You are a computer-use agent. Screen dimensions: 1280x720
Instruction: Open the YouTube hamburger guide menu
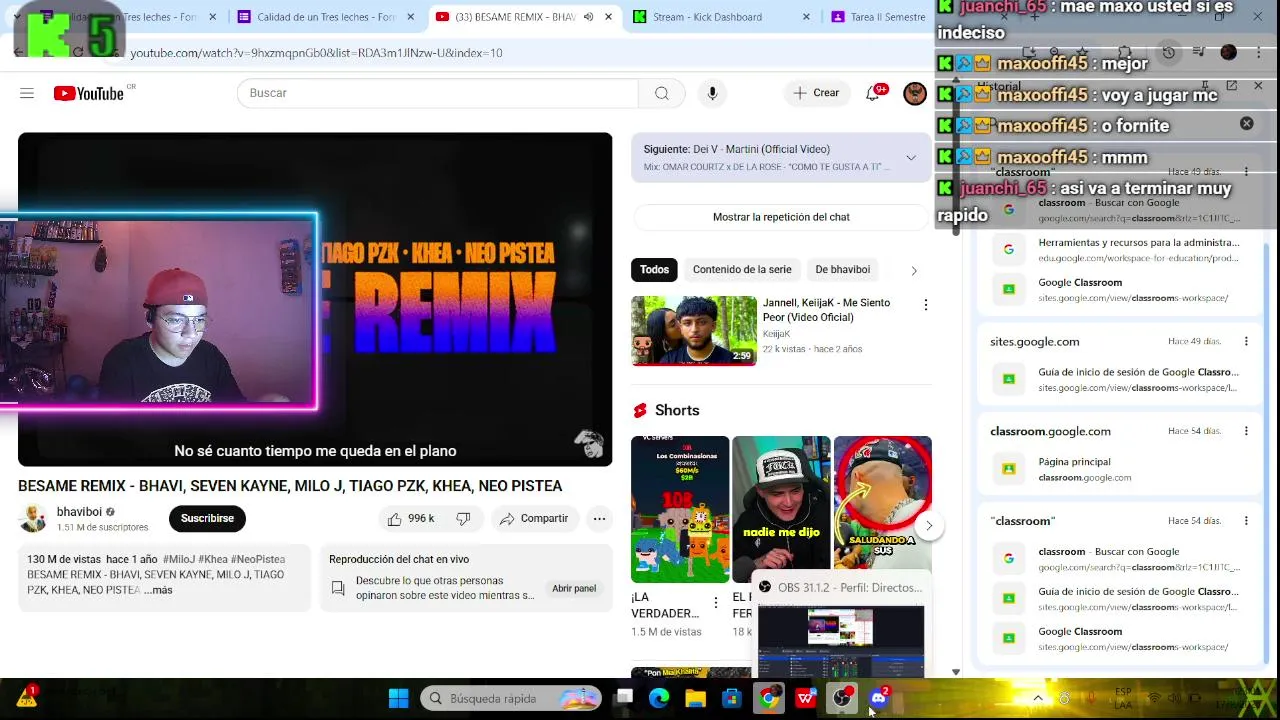[27, 93]
